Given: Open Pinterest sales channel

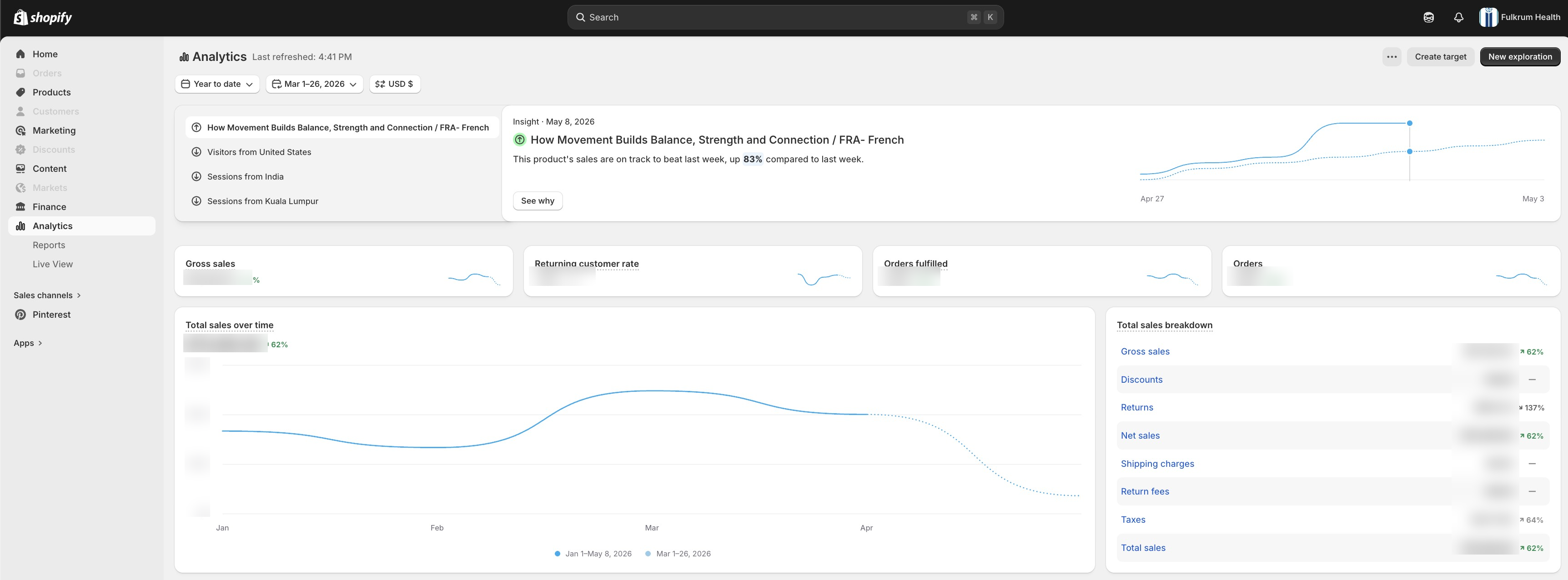Looking at the screenshot, I should pos(81,315).
